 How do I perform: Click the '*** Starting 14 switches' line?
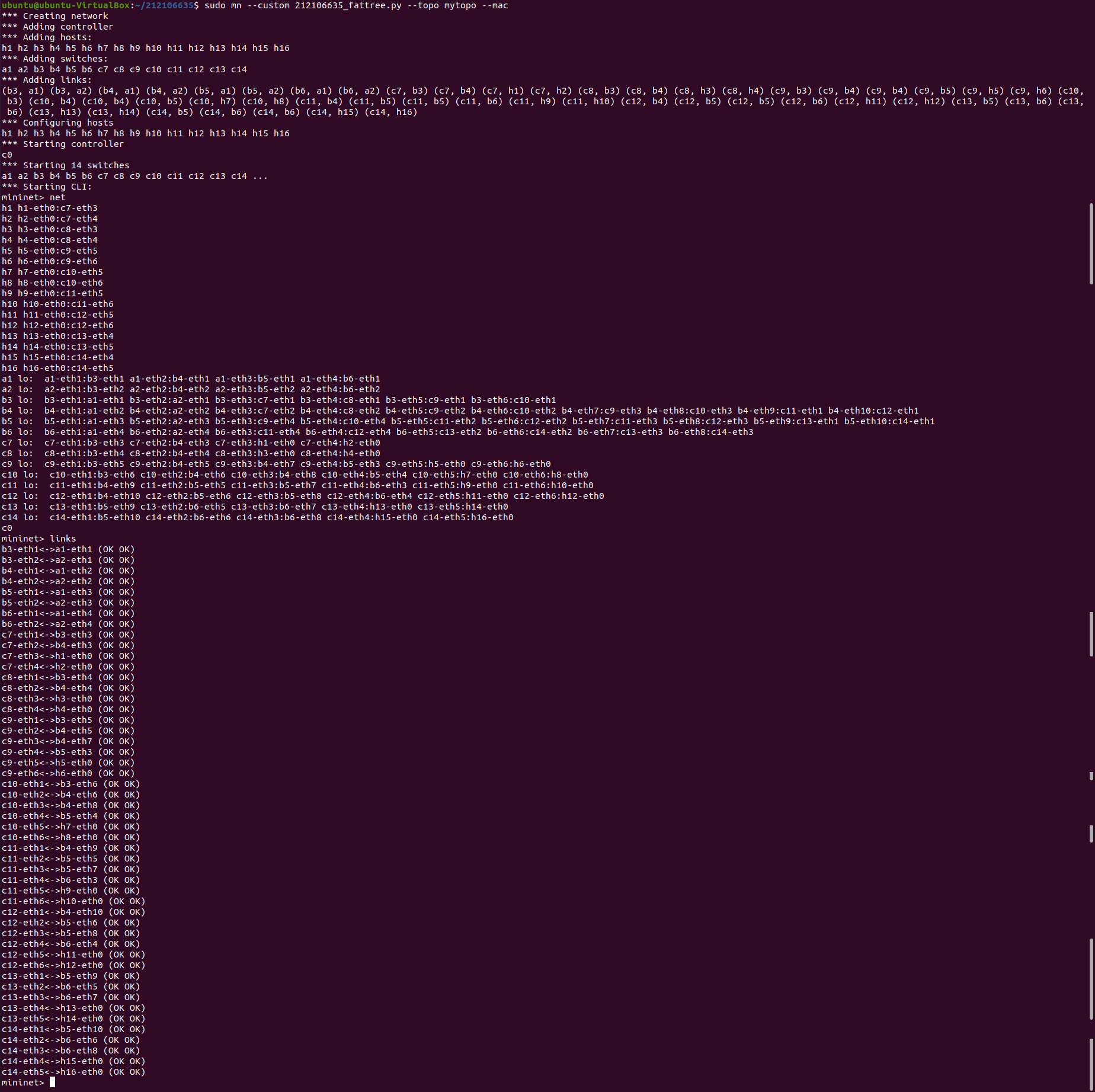point(66,165)
